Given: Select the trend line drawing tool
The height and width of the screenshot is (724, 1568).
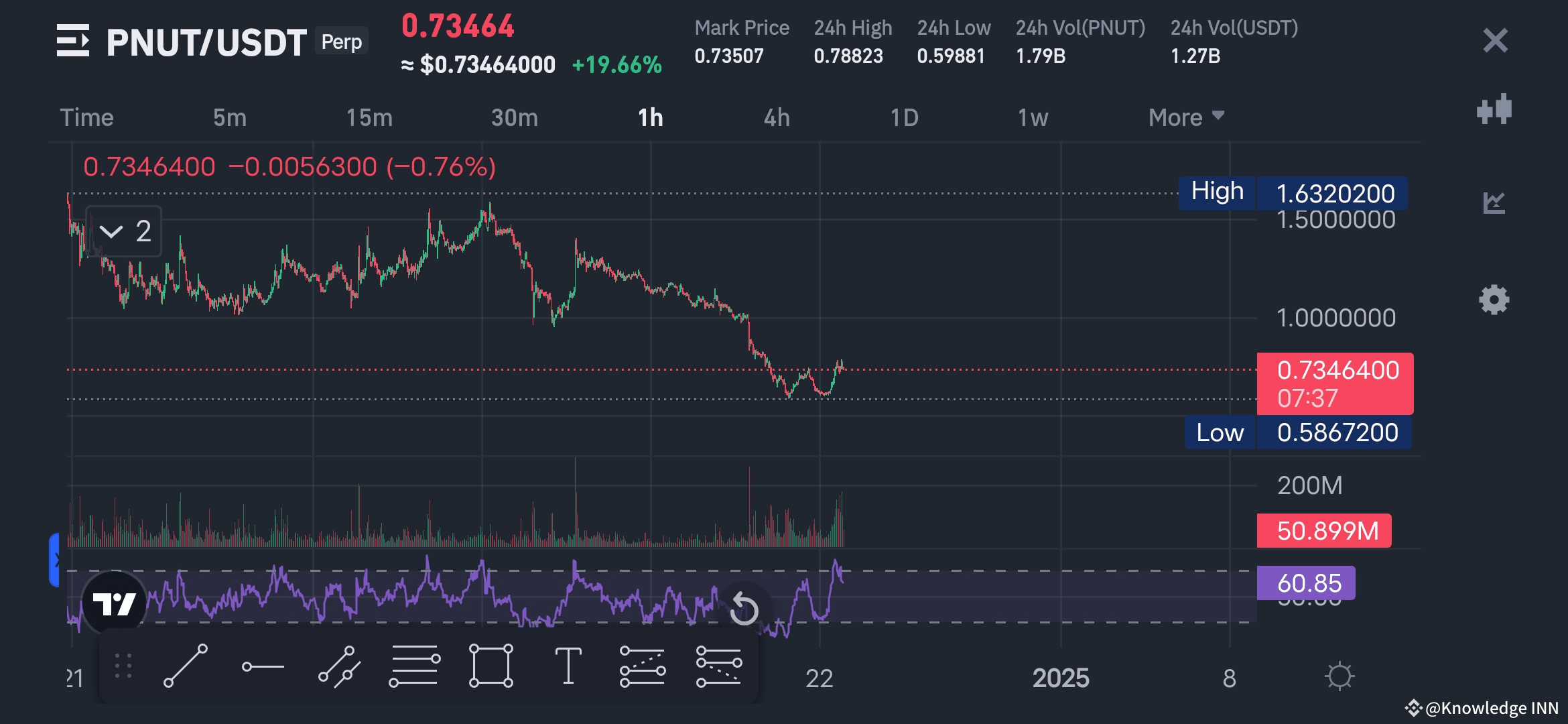Looking at the screenshot, I should (186, 666).
